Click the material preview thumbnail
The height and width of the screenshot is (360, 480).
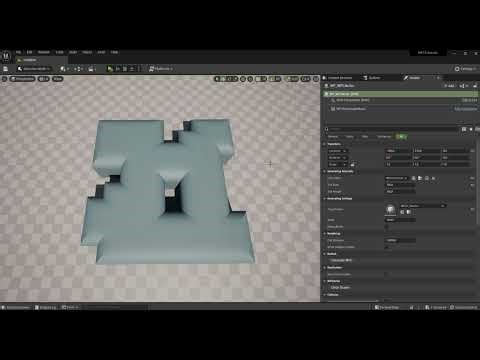pyautogui.click(x=391, y=210)
